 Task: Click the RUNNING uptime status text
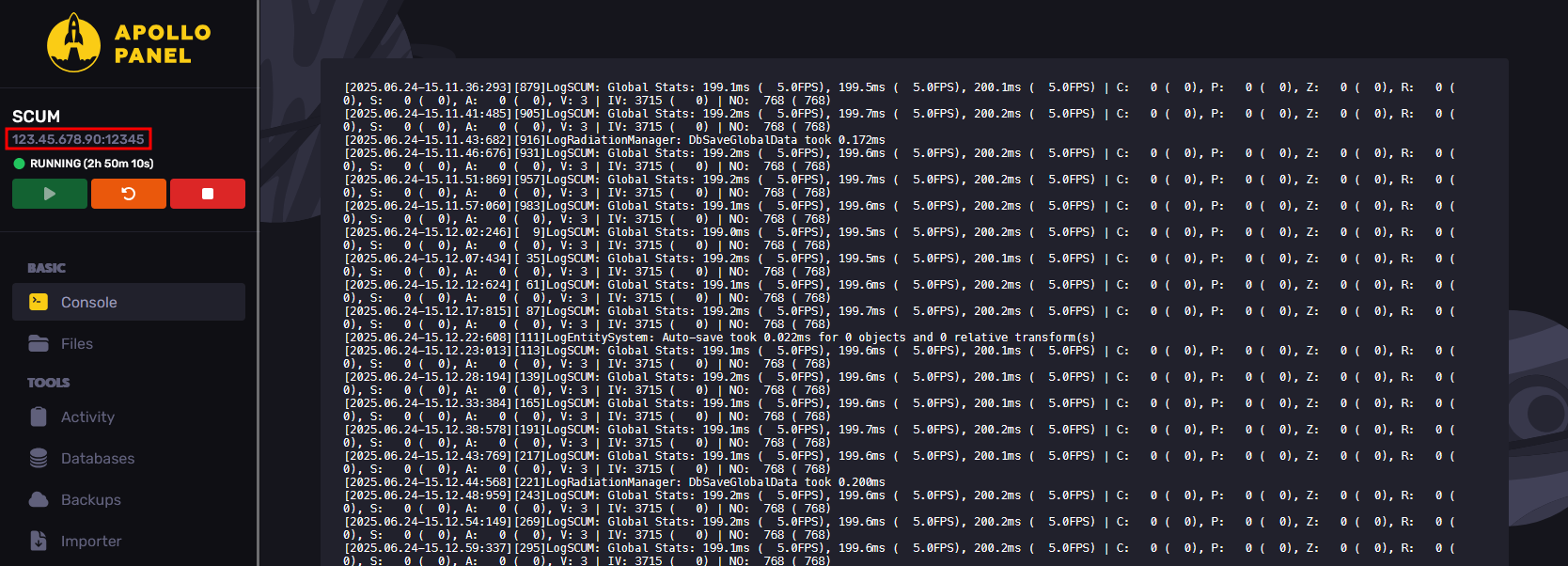92,164
